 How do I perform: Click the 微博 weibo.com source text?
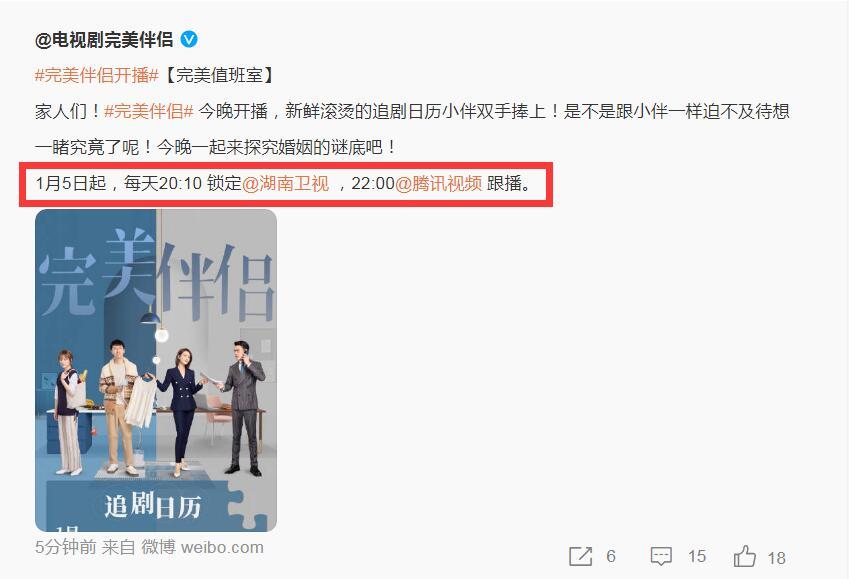203,547
